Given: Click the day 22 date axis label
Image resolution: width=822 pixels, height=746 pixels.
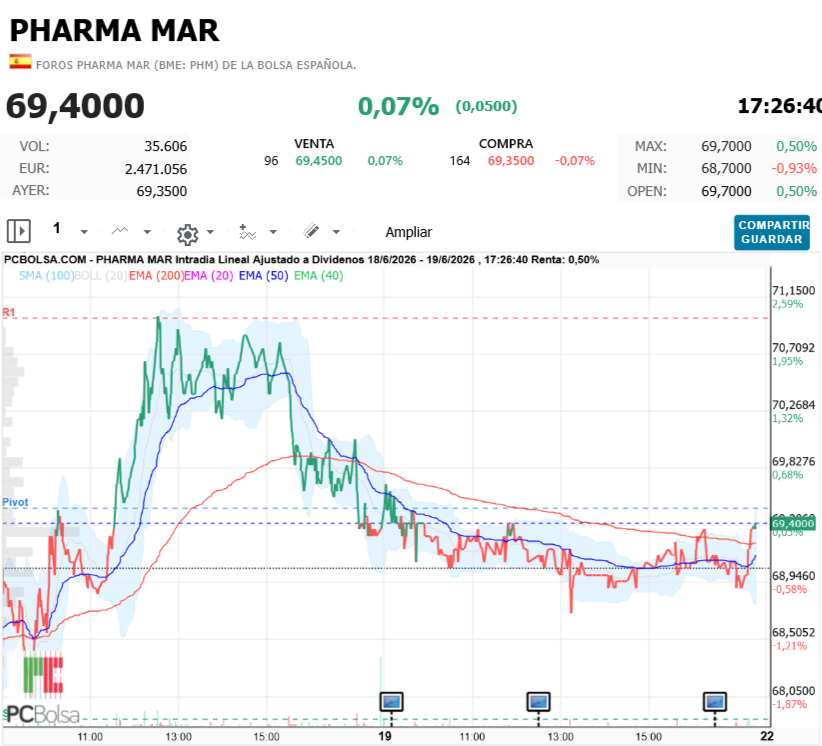Looking at the screenshot, I should (767, 736).
